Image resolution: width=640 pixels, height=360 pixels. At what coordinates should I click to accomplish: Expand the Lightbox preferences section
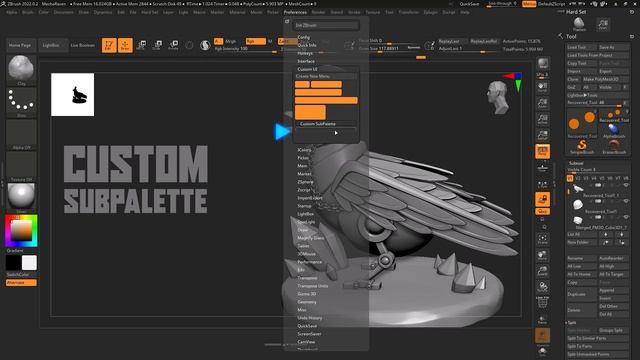point(306,214)
